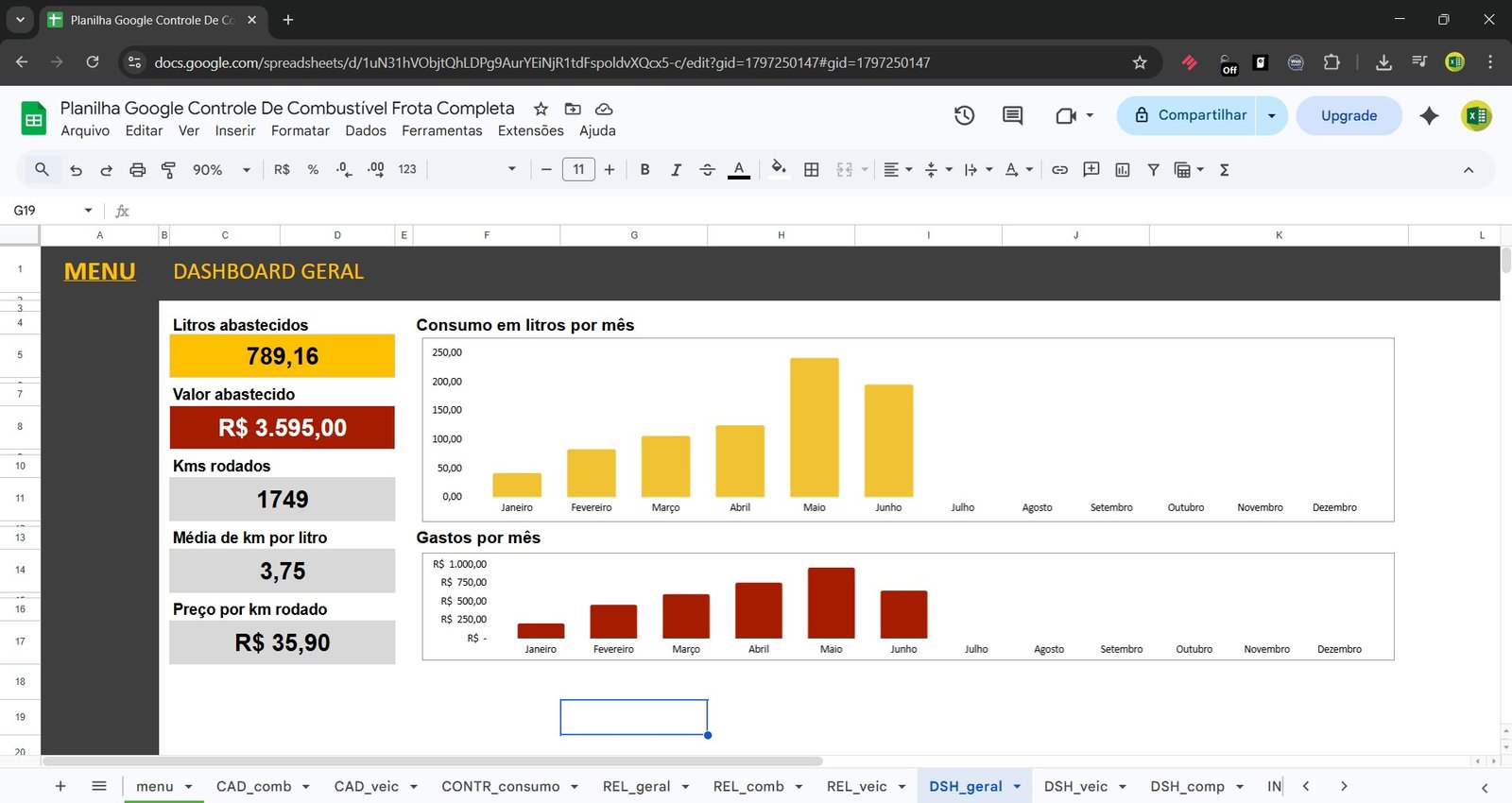Create a filter
1512x803 pixels.
pos(1153,170)
